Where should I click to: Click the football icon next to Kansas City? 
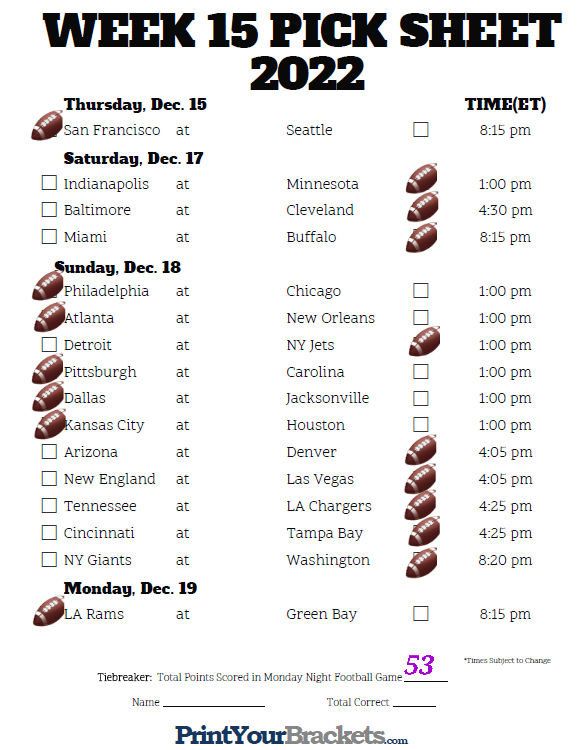click(x=50, y=424)
